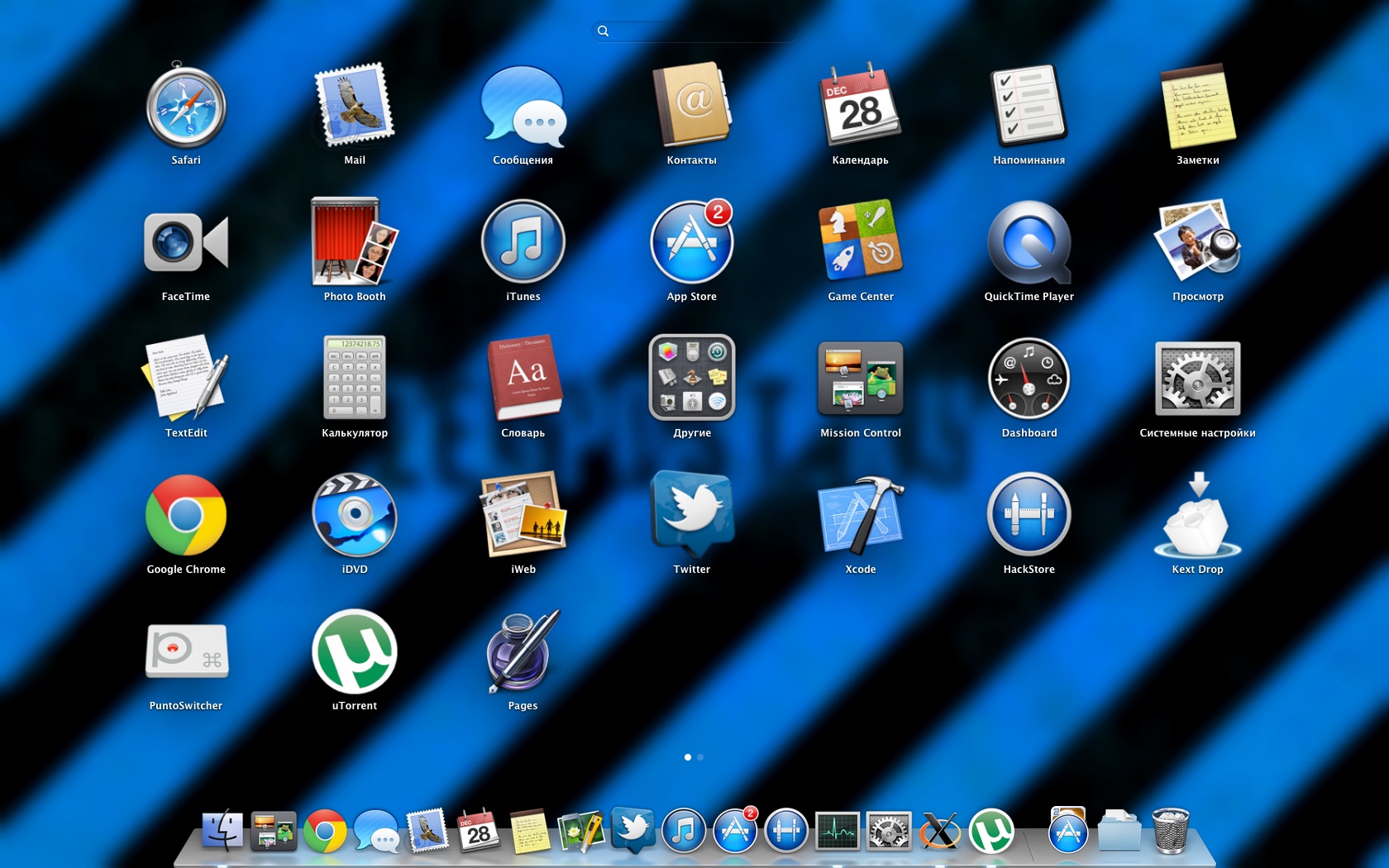Open App Store badge icon in Dock

735,831
